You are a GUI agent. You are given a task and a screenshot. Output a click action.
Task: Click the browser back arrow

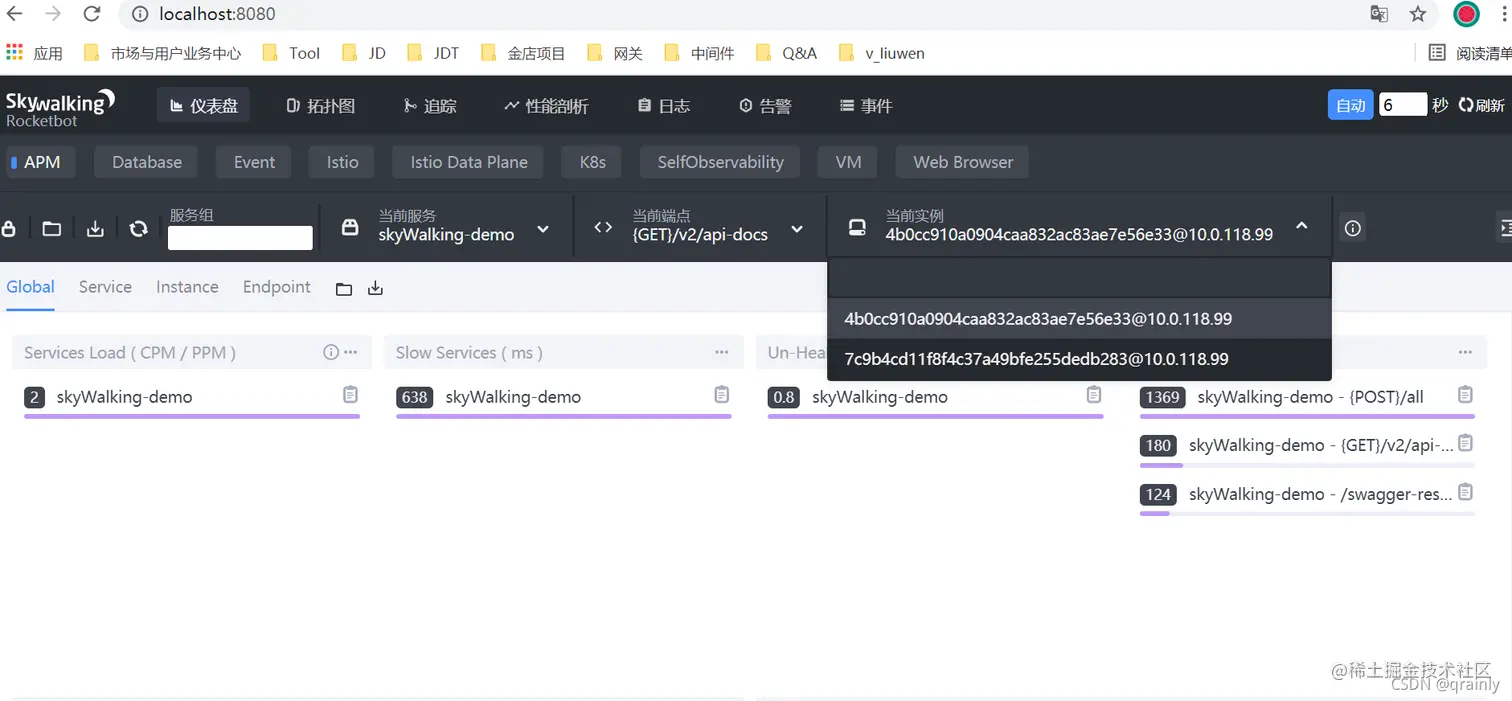[15, 14]
